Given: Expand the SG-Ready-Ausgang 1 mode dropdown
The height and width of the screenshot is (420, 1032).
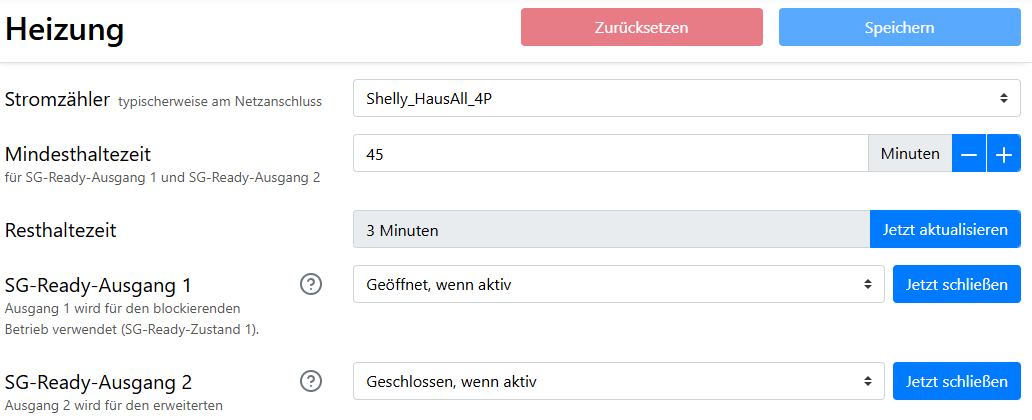Looking at the screenshot, I should (618, 284).
